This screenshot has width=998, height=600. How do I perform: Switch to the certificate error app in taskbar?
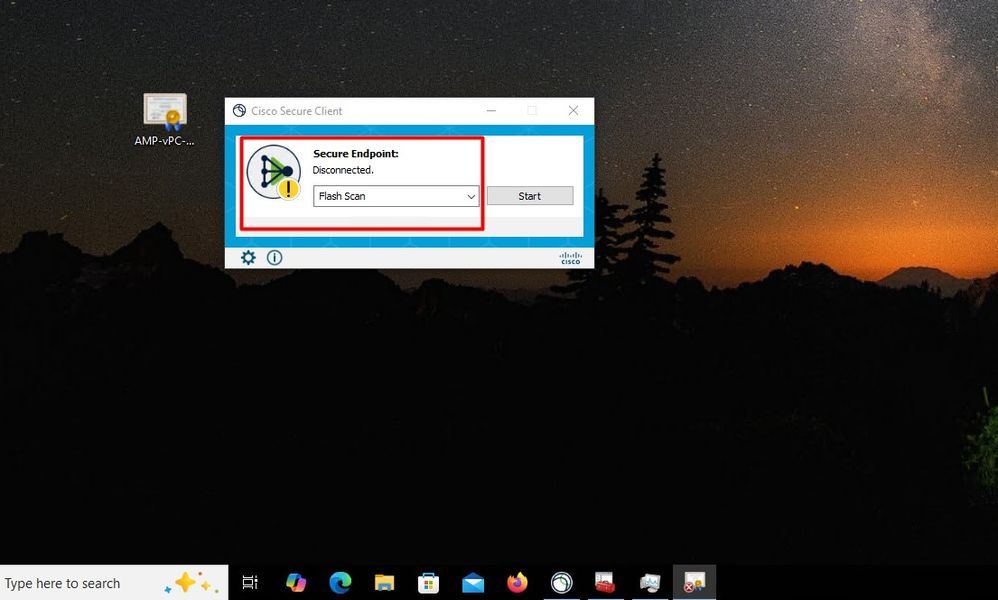(x=694, y=582)
